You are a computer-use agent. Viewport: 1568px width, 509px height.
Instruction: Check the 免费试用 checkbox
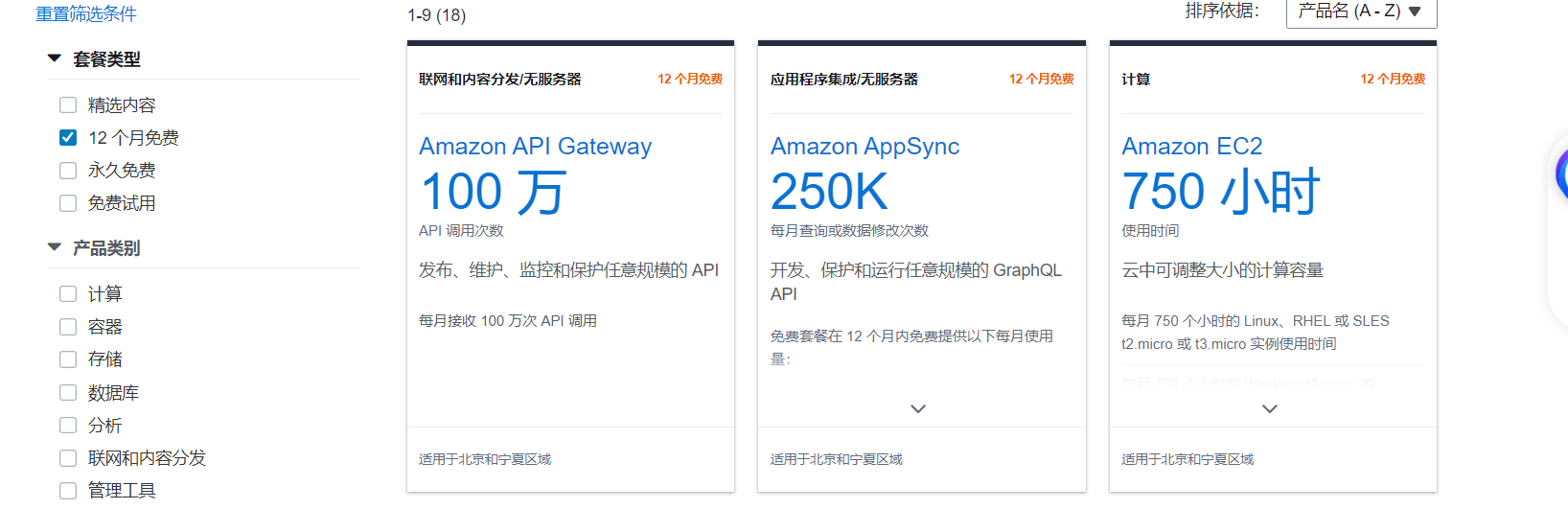(68, 203)
